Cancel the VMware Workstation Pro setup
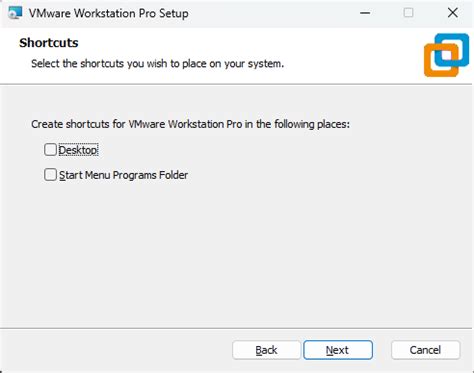474x373 pixels. [425, 350]
